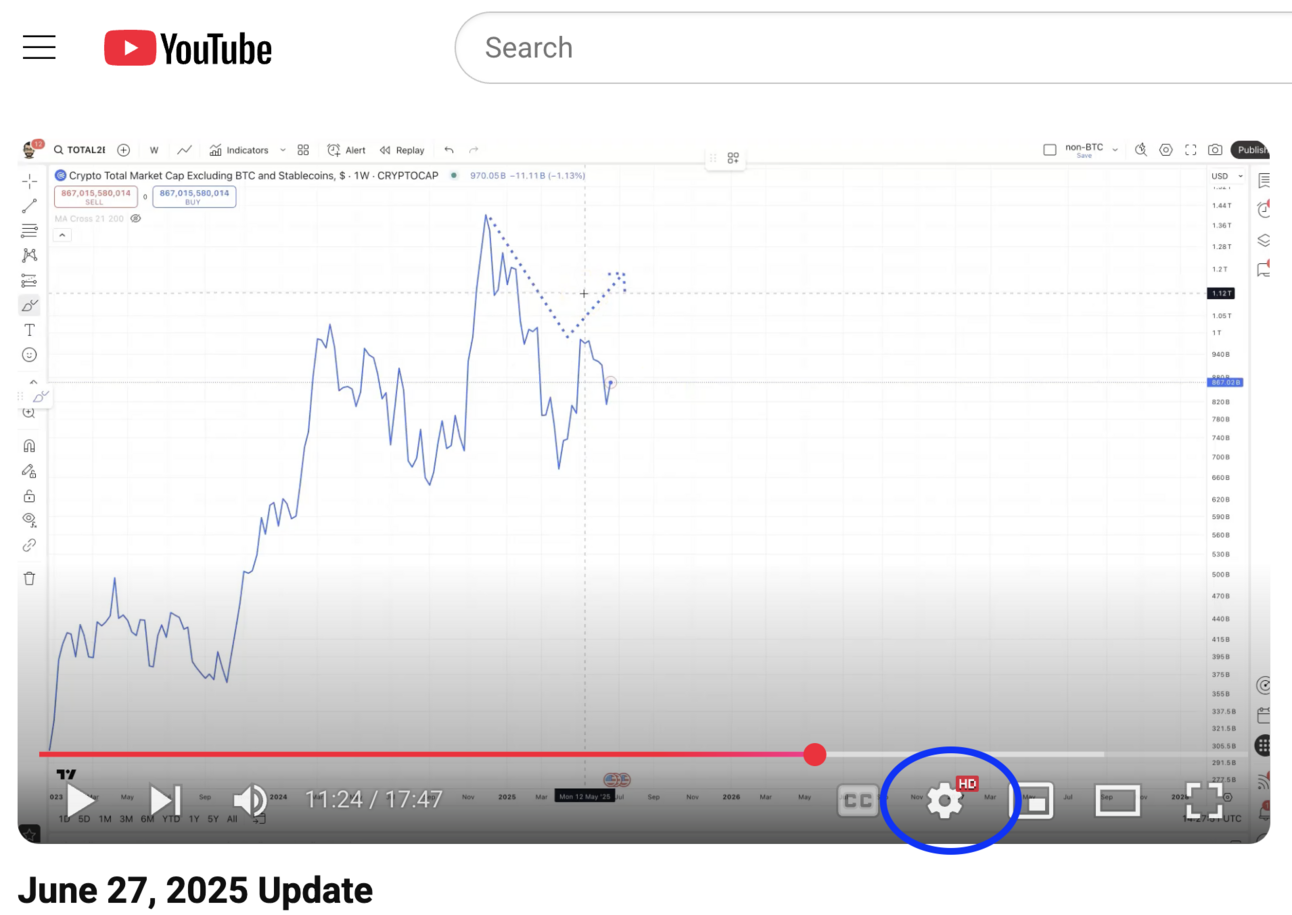1292x915 pixels.
Task: Click the red SELL price button
Action: point(96,197)
